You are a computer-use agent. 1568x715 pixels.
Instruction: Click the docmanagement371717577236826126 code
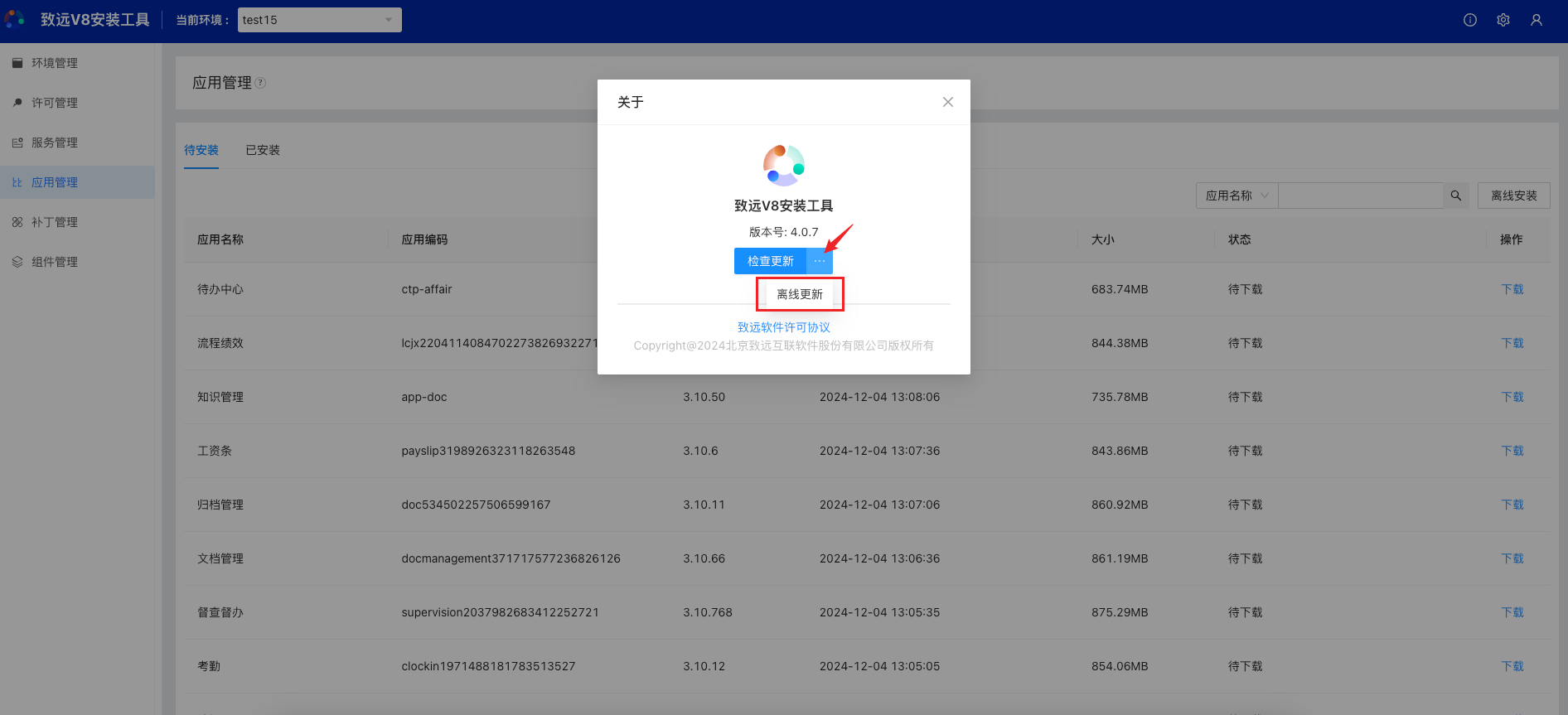point(511,558)
